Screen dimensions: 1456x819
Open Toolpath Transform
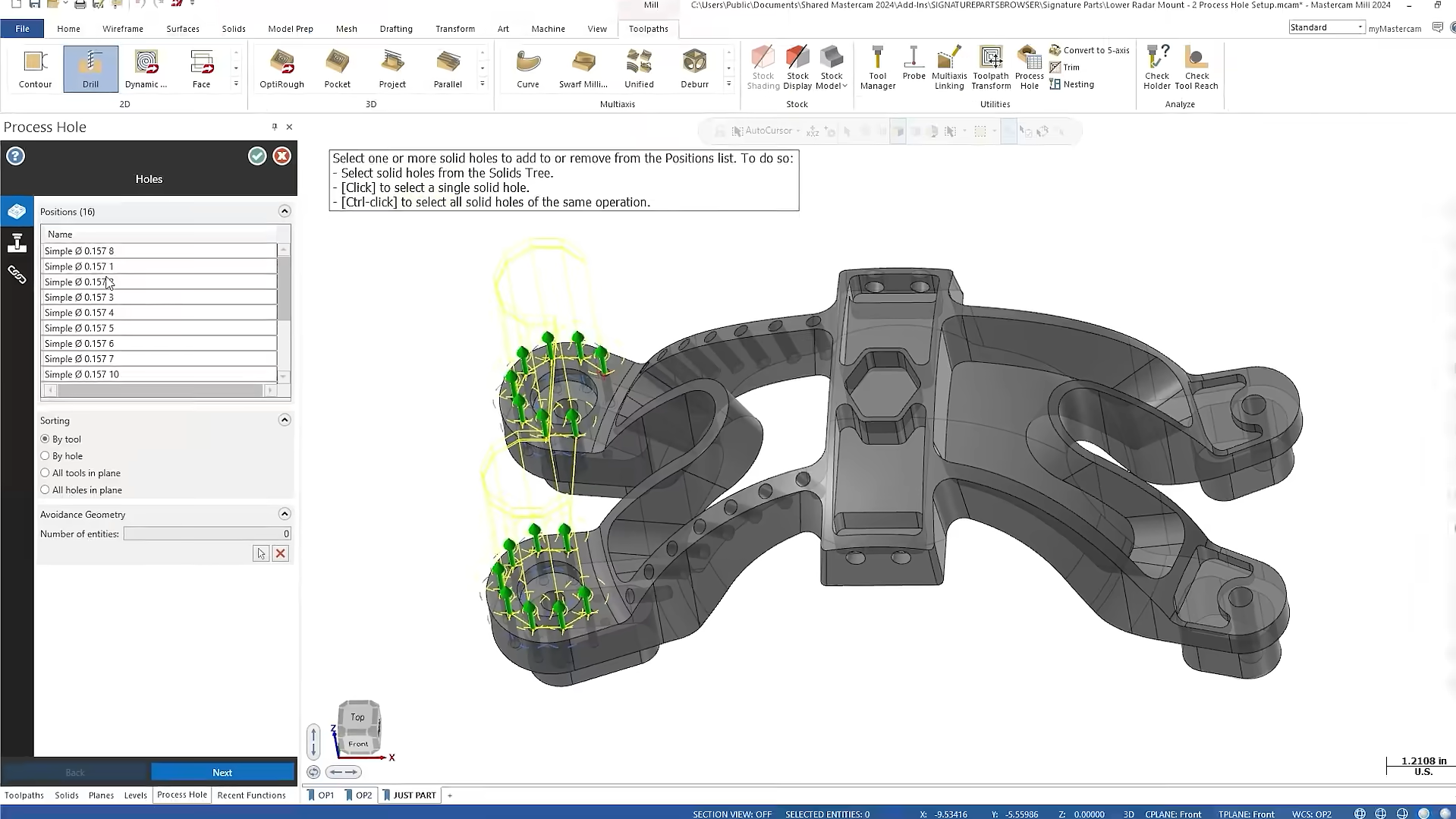coord(991,68)
